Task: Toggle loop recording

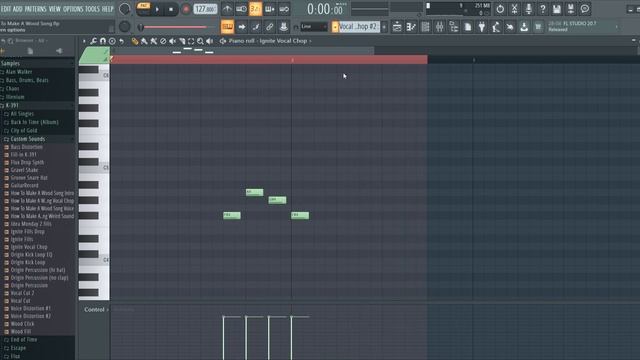Action: (284, 9)
